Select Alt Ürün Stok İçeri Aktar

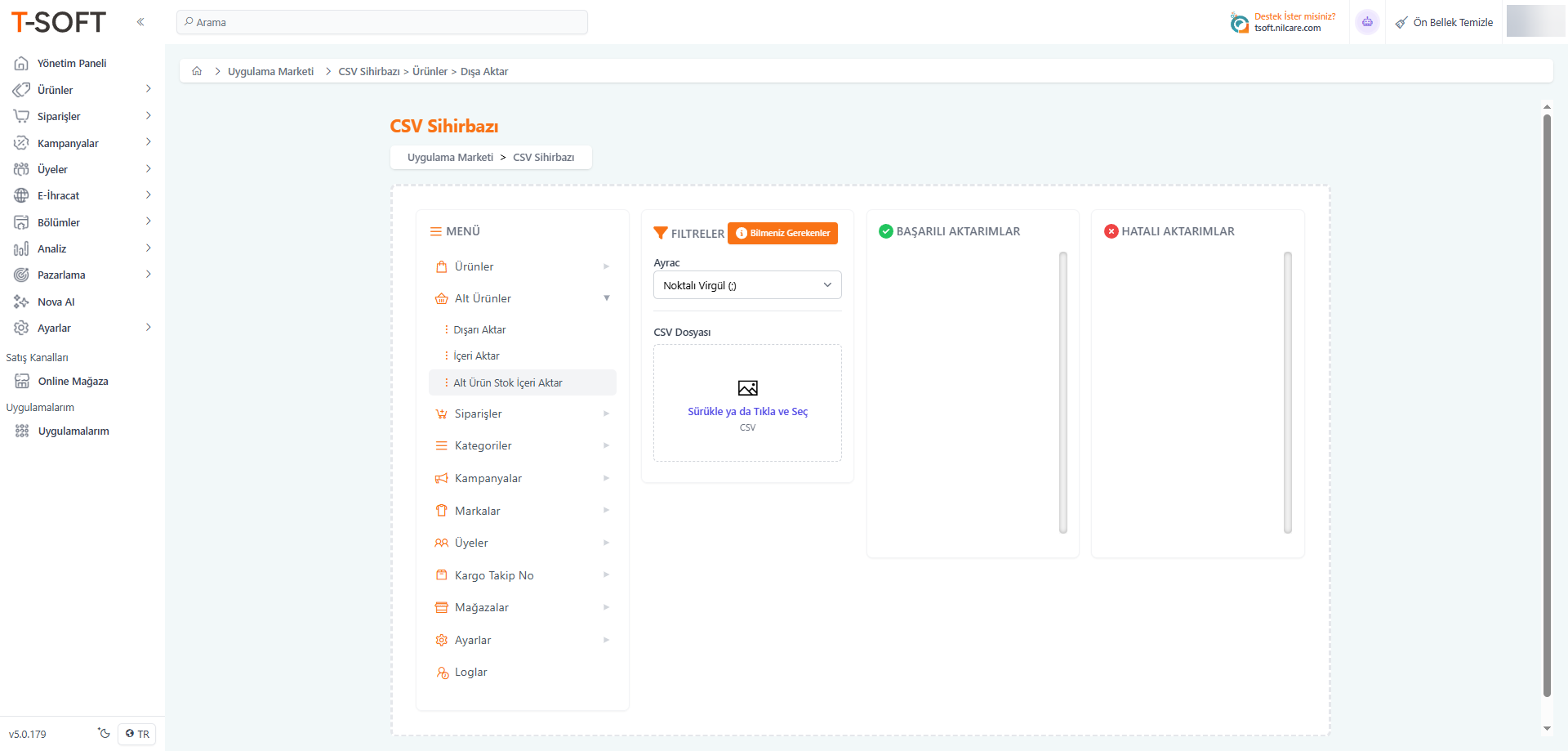point(508,382)
